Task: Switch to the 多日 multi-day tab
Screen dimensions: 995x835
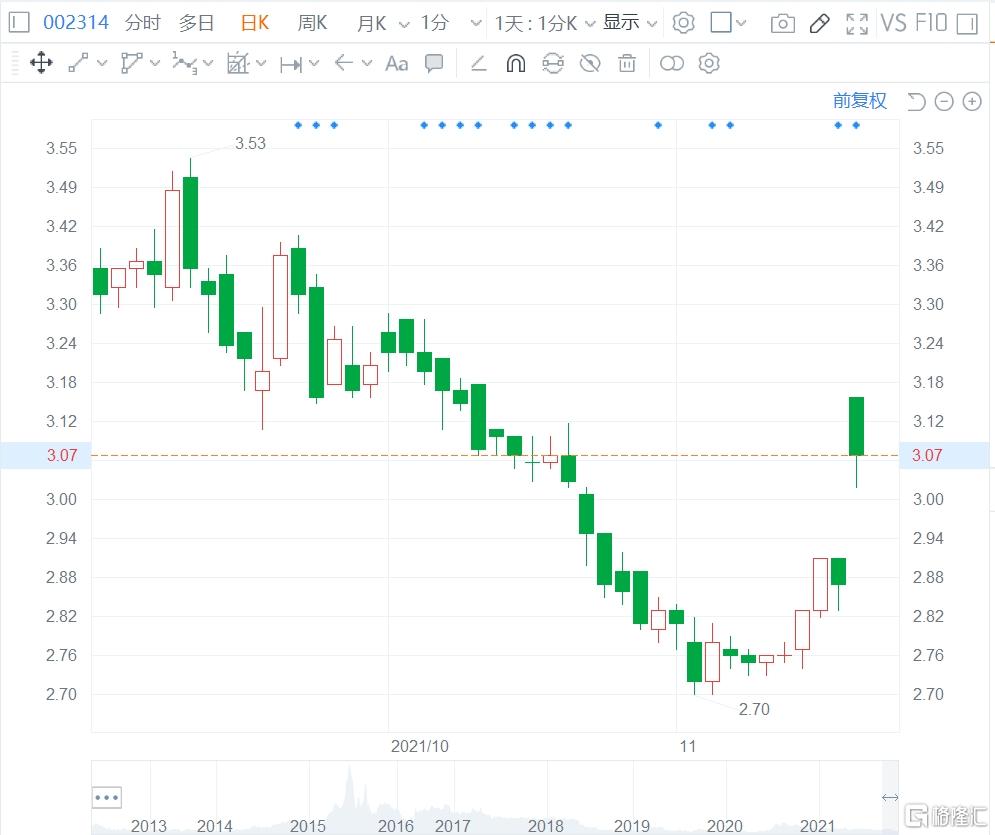Action: pos(196,23)
